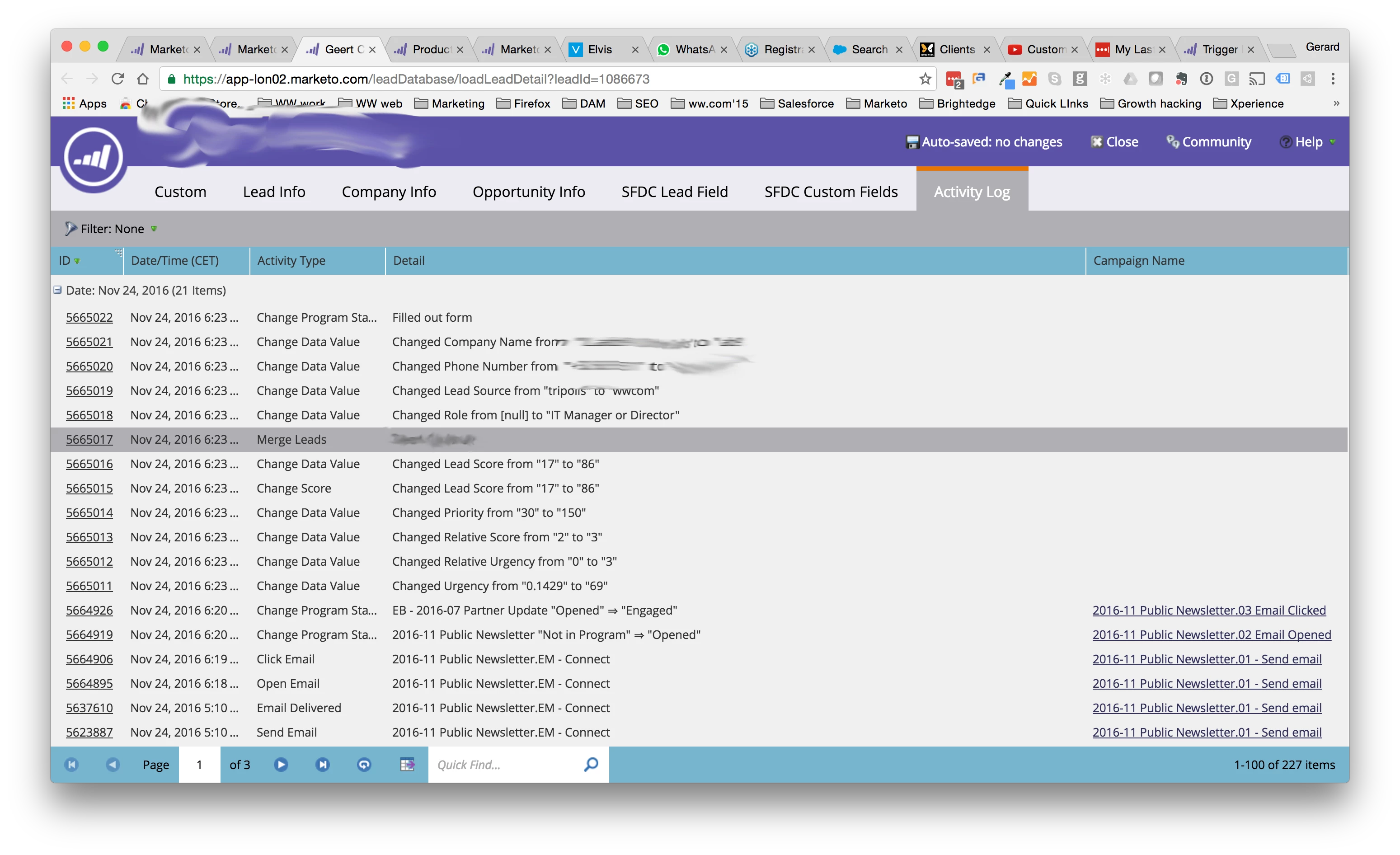
Task: Click the Quick Find magnifier icon
Action: click(591, 764)
